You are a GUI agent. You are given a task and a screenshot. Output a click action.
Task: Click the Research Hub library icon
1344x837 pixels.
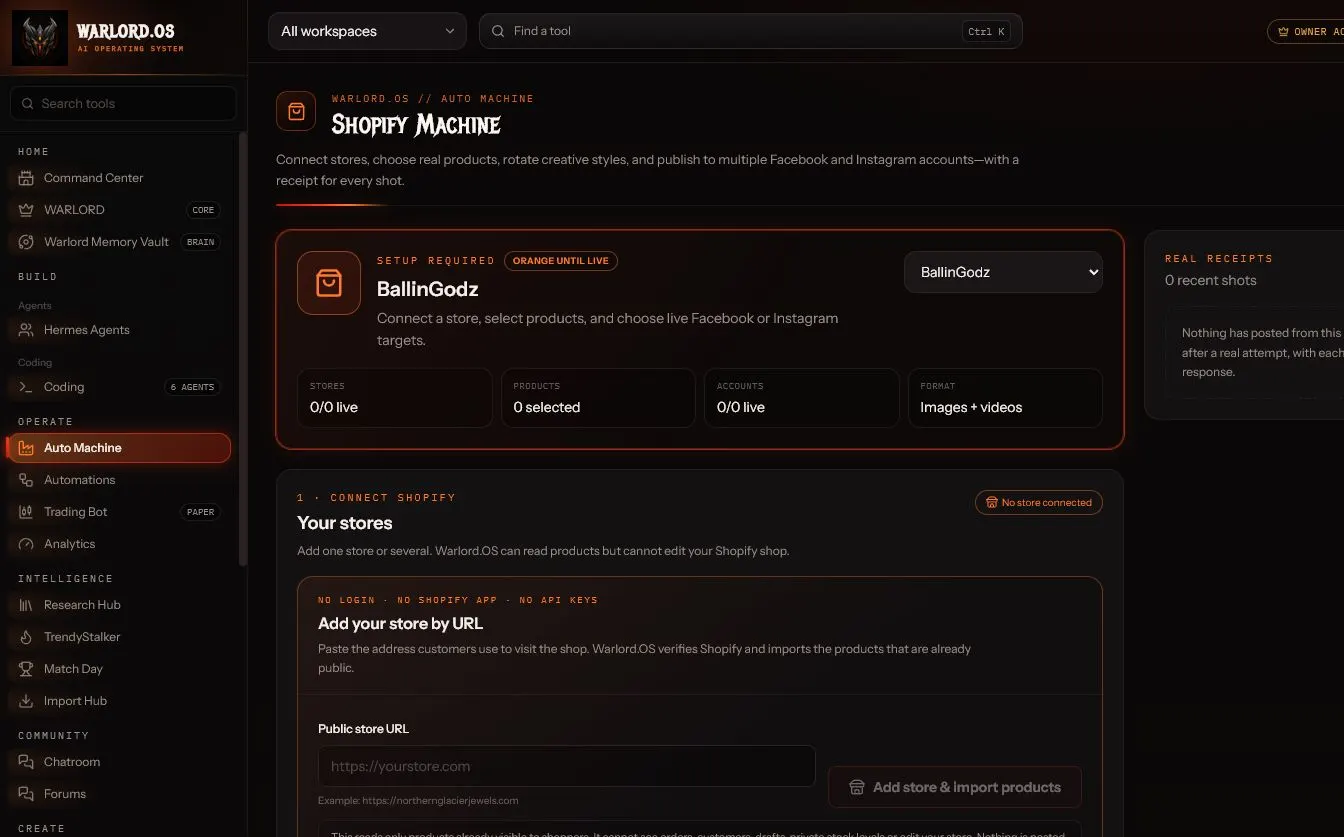(26, 605)
